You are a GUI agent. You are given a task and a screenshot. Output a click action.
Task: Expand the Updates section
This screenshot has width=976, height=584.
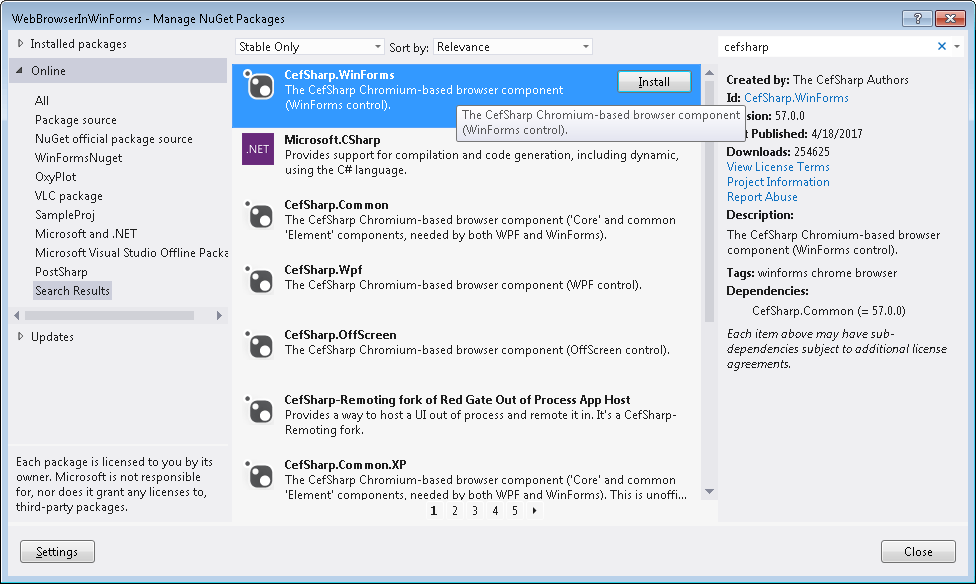coord(20,337)
